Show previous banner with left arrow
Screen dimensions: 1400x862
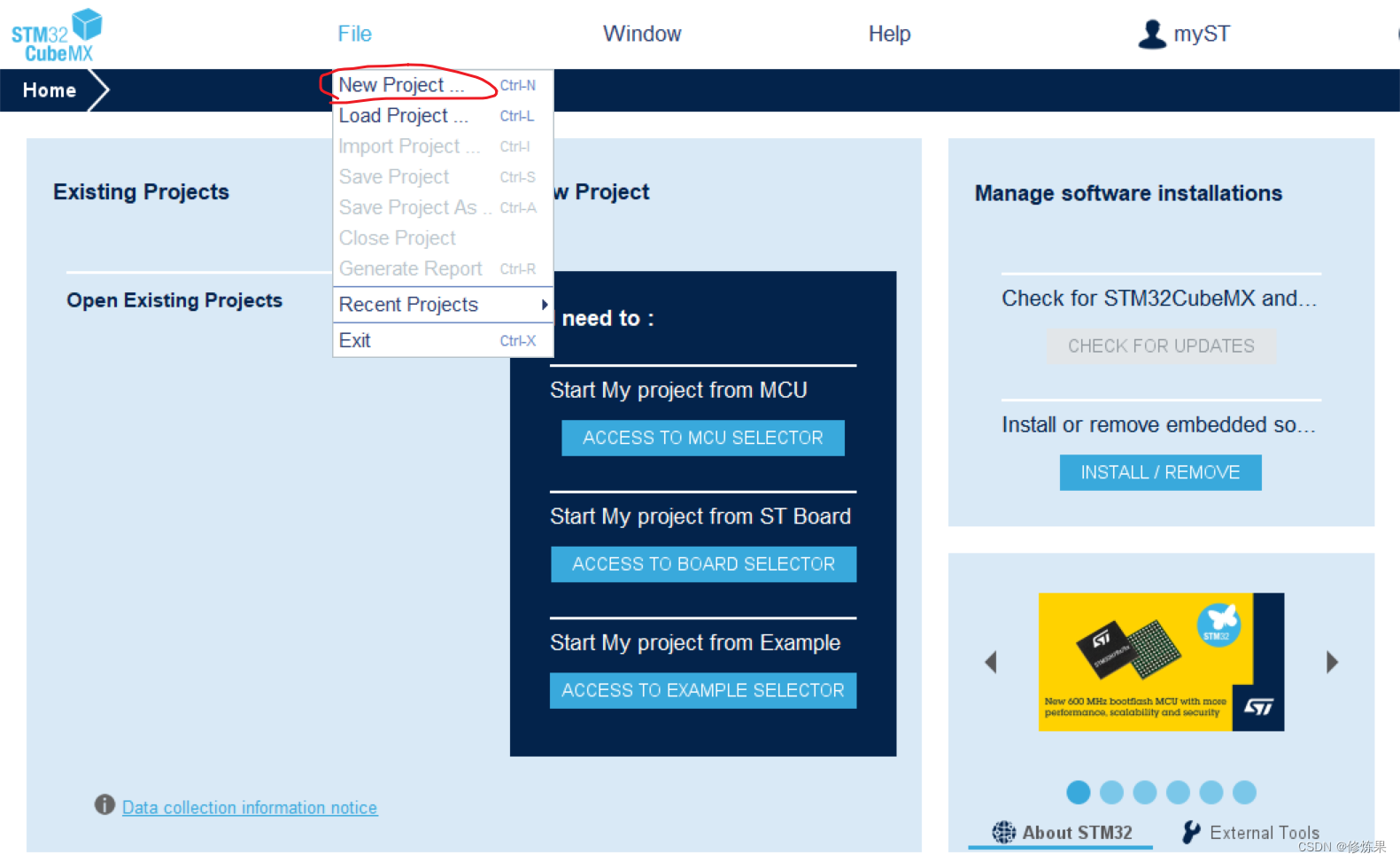(x=991, y=662)
